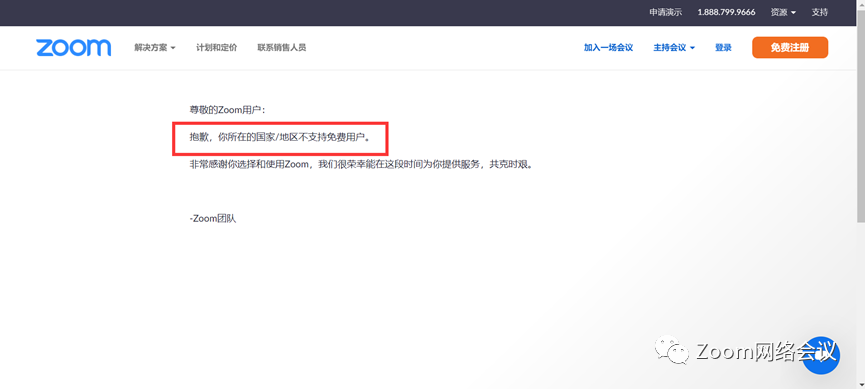865x389 pixels.
Task: Select the -Zoom团队 signature text
Action: (212, 218)
